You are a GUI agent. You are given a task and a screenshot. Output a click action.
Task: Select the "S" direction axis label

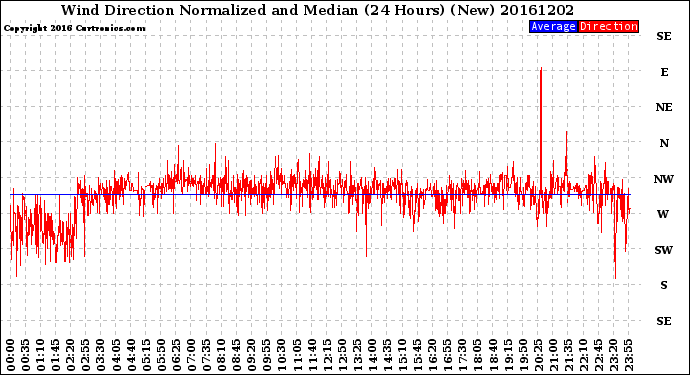pos(664,285)
